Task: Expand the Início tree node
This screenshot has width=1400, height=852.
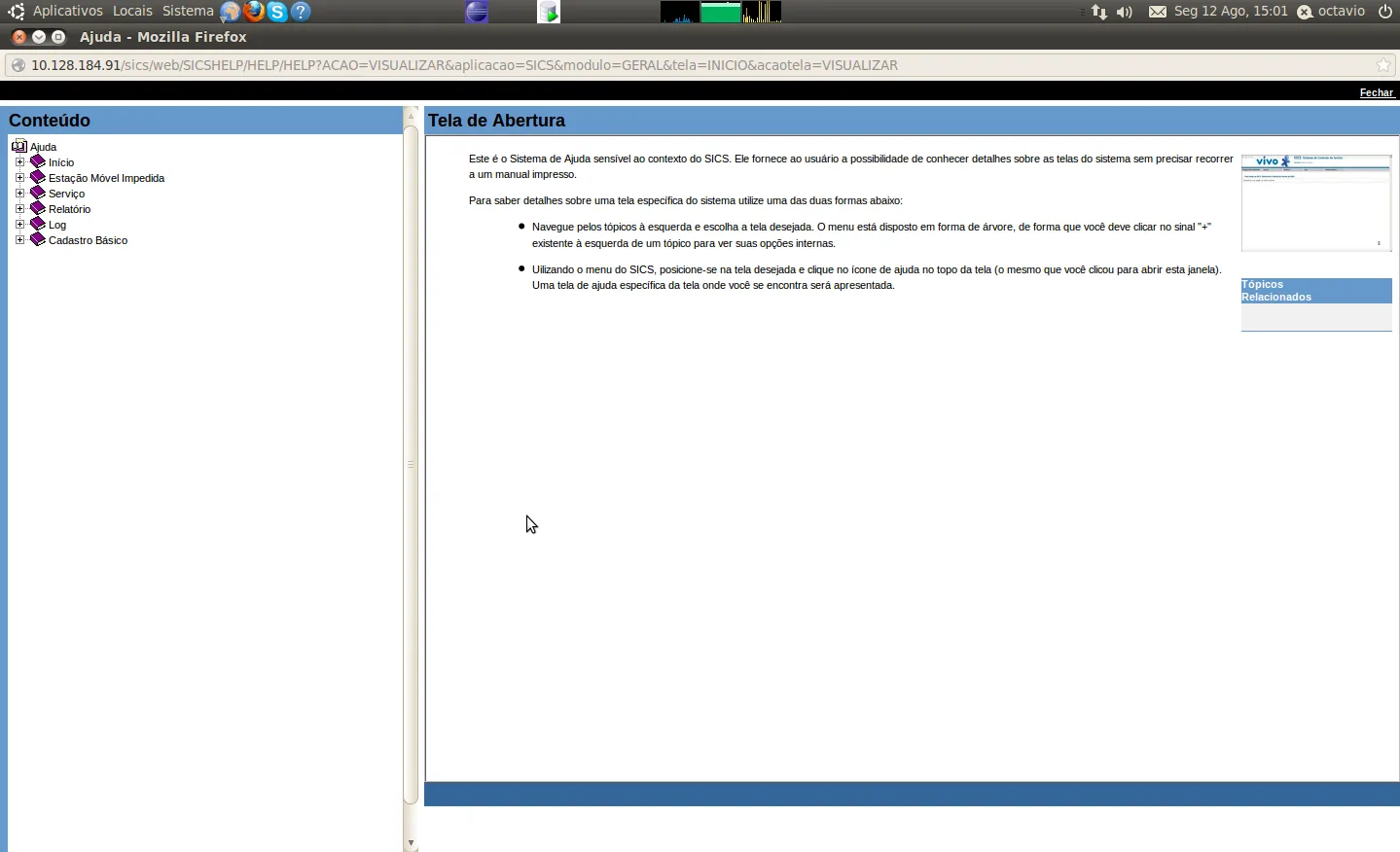Action: (19, 161)
